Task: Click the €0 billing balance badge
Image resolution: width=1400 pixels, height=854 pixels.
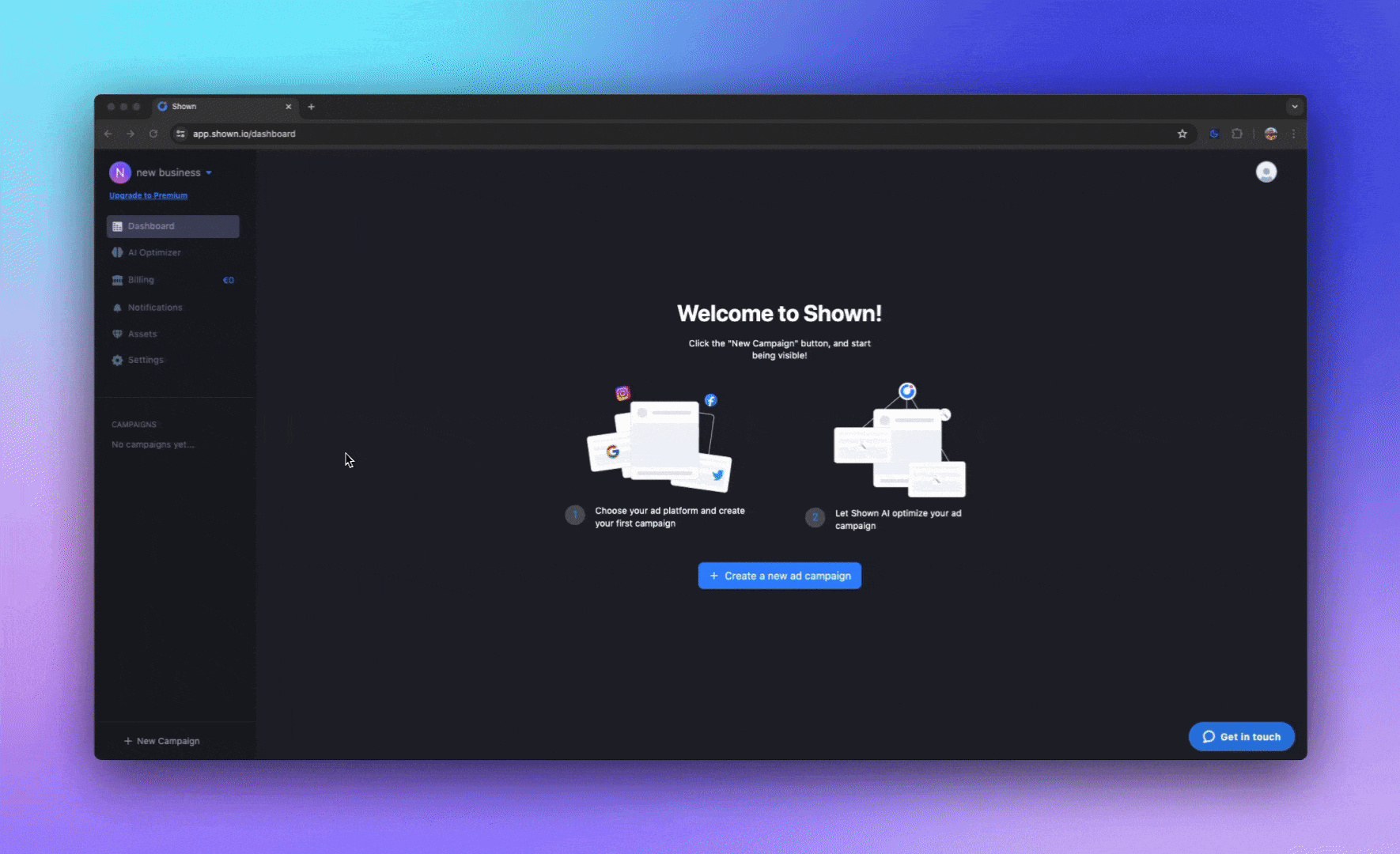Action: click(x=229, y=280)
